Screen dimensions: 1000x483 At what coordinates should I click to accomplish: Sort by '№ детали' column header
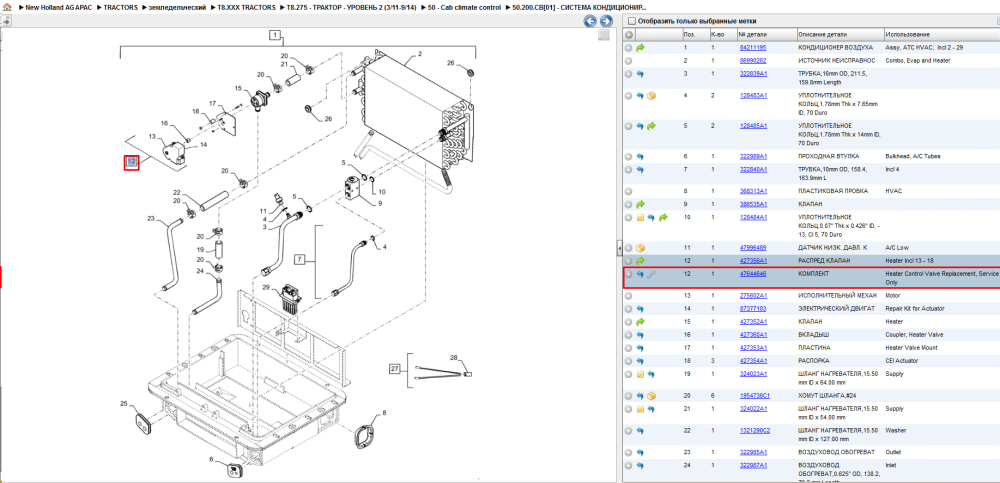coord(767,34)
